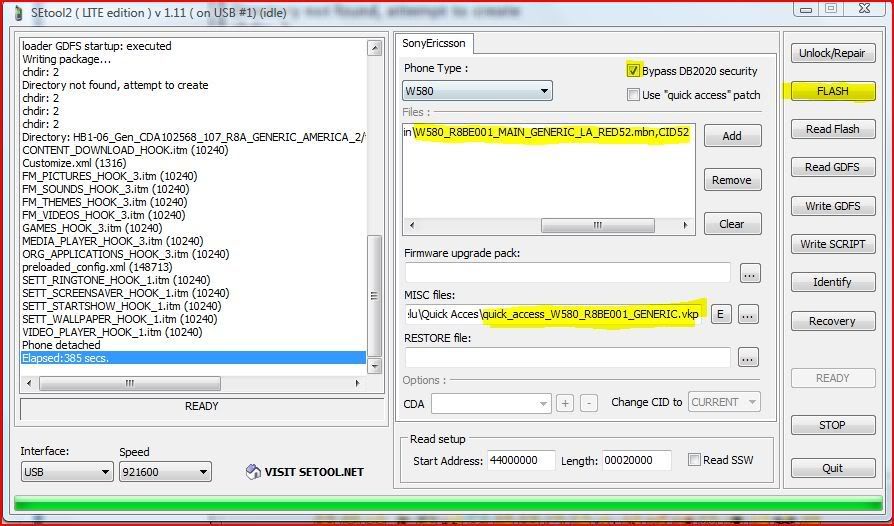
Task: Select 'Directory not found, attempt to create' line
Action: pos(115,85)
